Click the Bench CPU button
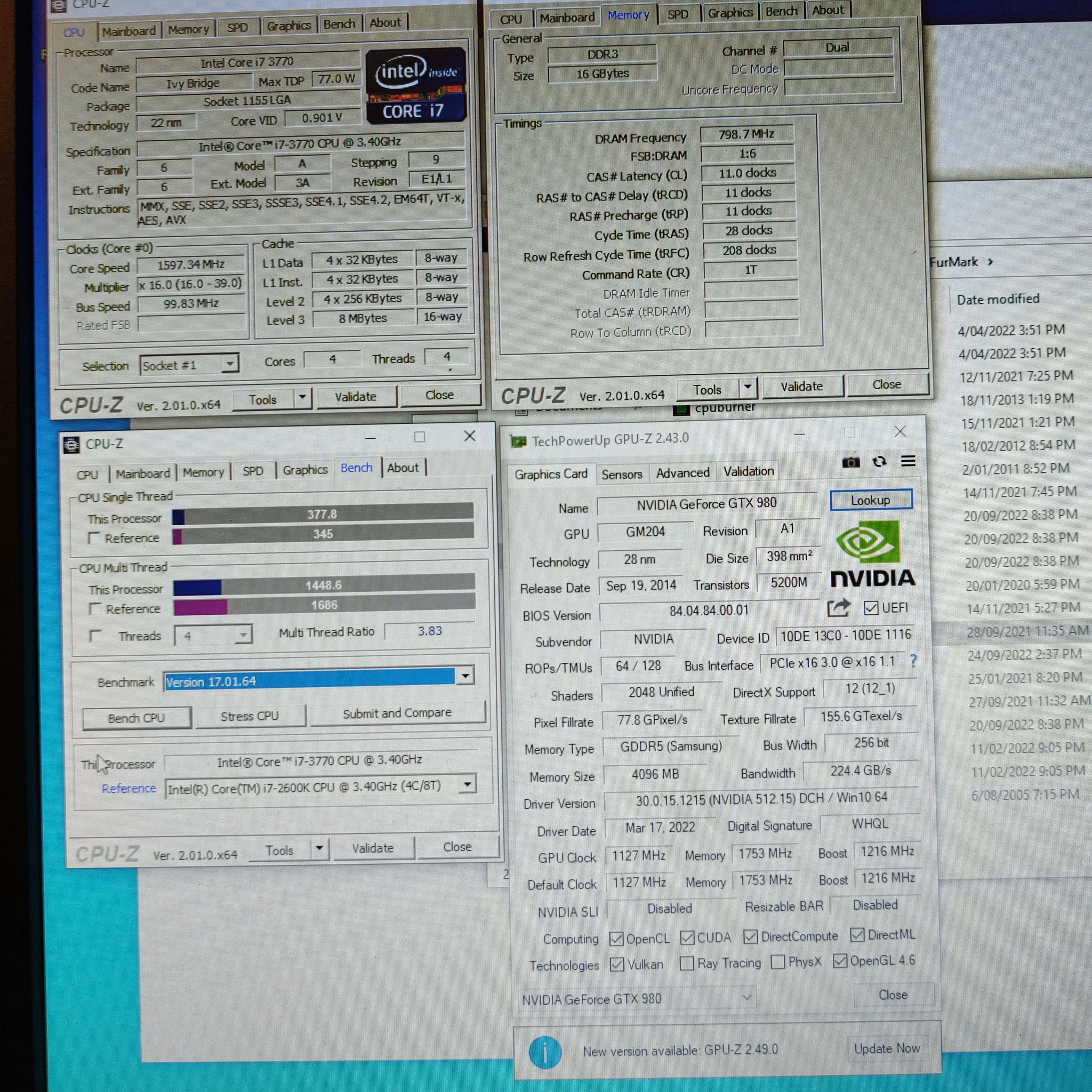The height and width of the screenshot is (1092, 1092). tap(136, 717)
